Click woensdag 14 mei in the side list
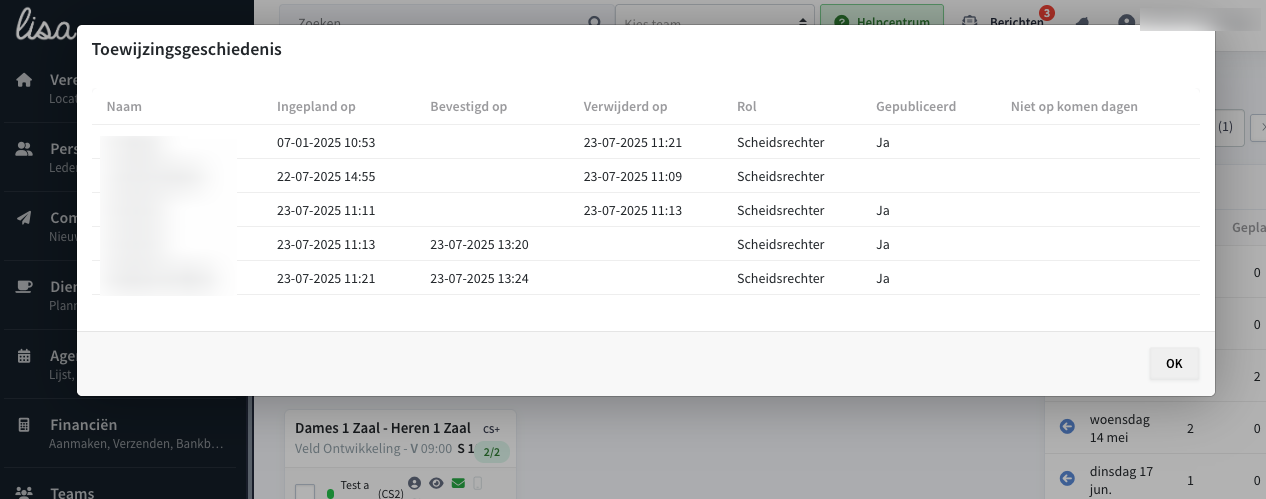The height and width of the screenshot is (499, 1266). [1120, 427]
